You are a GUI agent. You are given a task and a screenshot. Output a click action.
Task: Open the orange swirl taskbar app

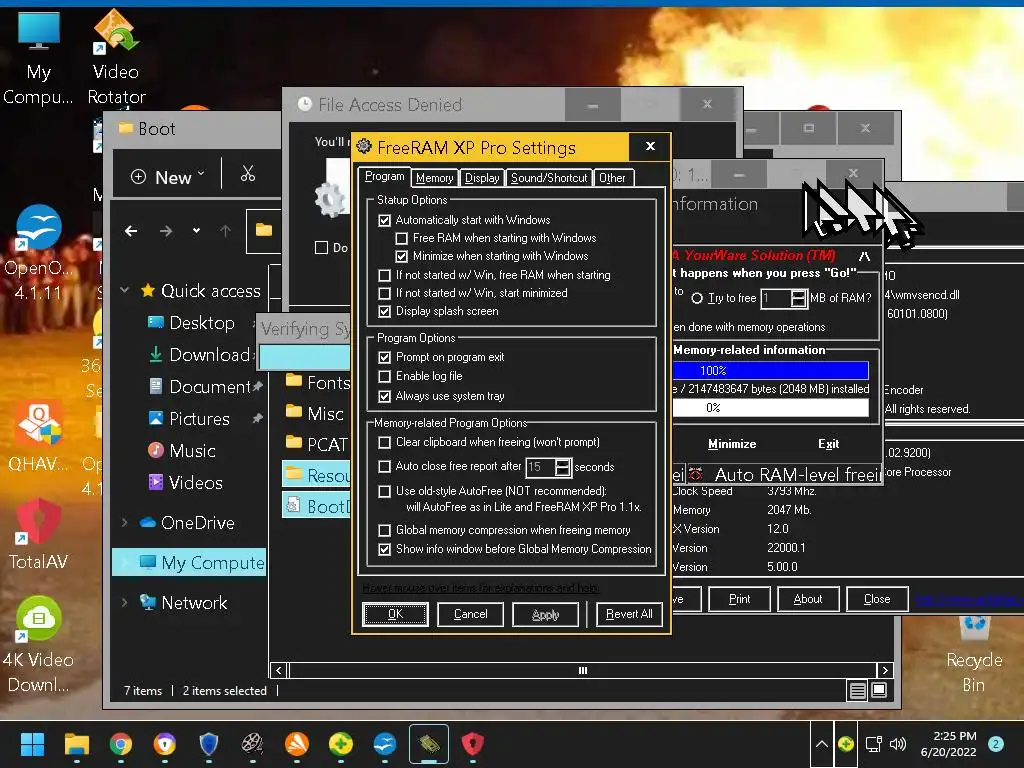point(296,744)
